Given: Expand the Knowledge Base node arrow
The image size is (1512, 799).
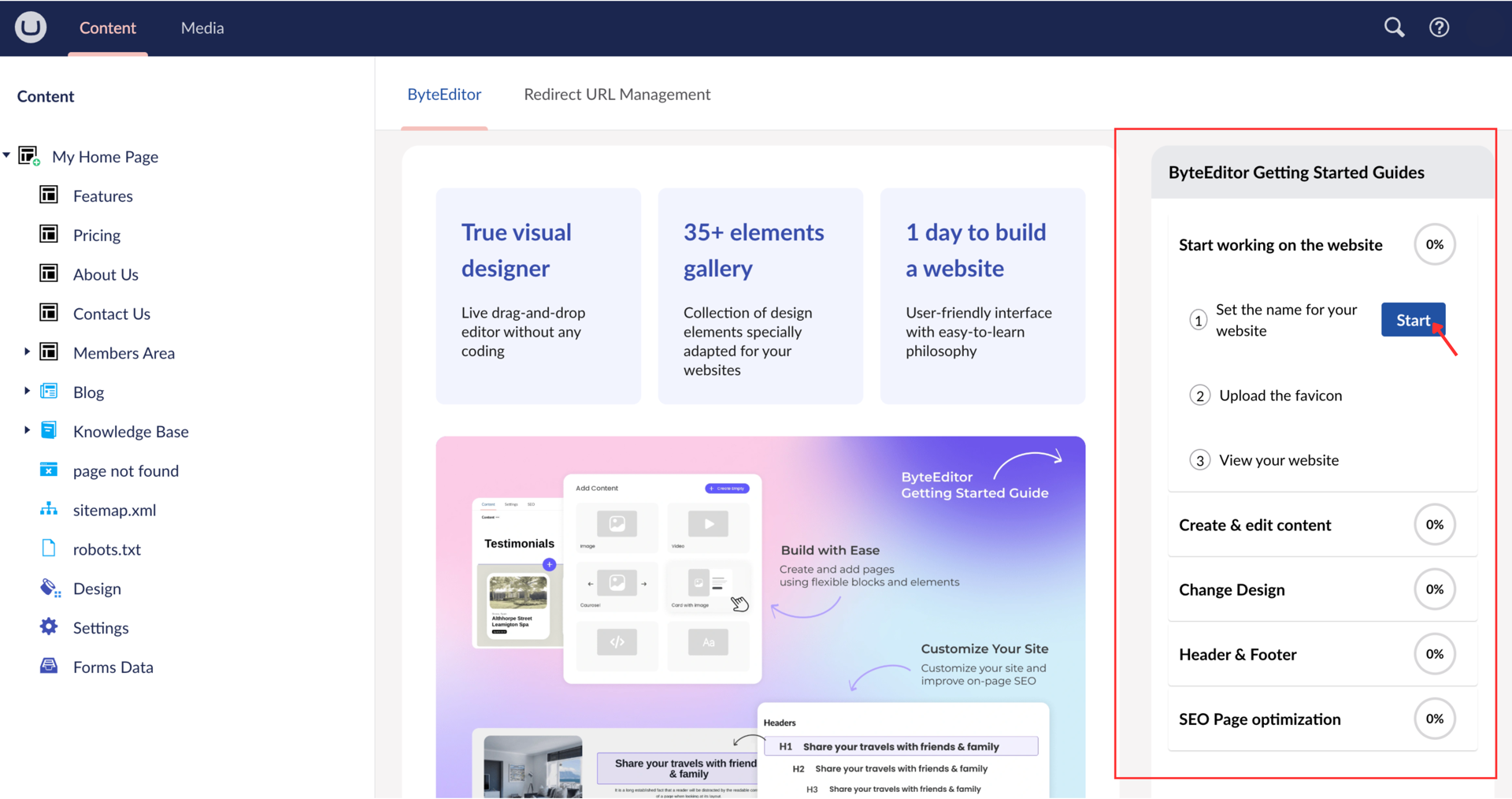Looking at the screenshot, I should (x=27, y=431).
